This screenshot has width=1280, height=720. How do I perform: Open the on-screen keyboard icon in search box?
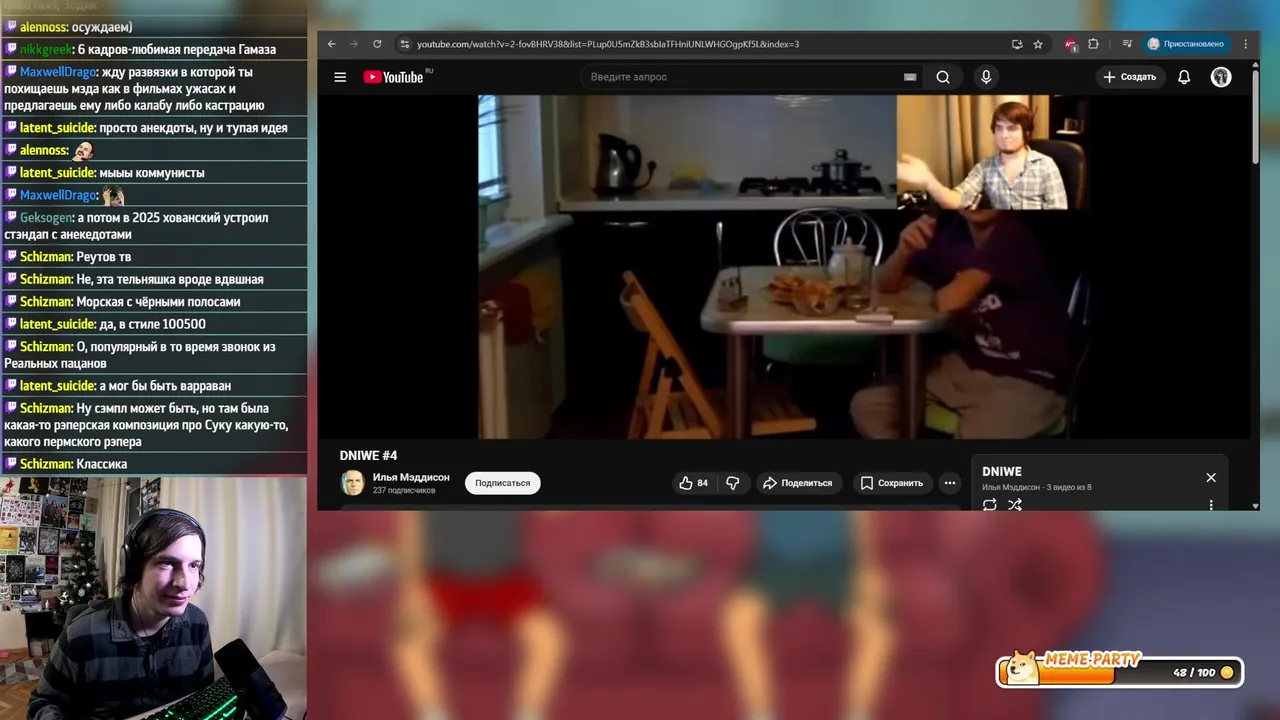[x=910, y=77]
